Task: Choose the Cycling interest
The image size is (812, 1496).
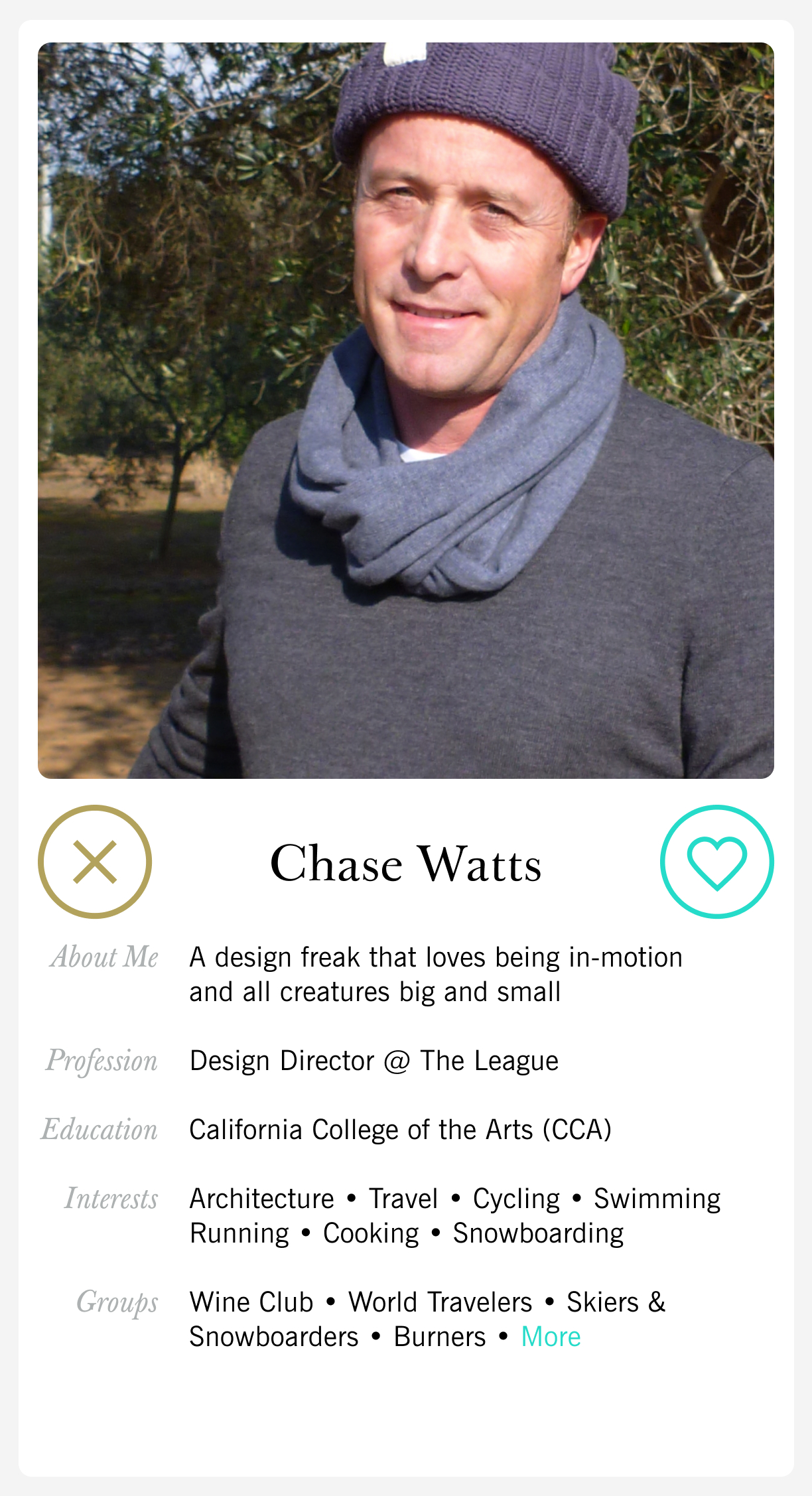Action: click(x=516, y=1199)
